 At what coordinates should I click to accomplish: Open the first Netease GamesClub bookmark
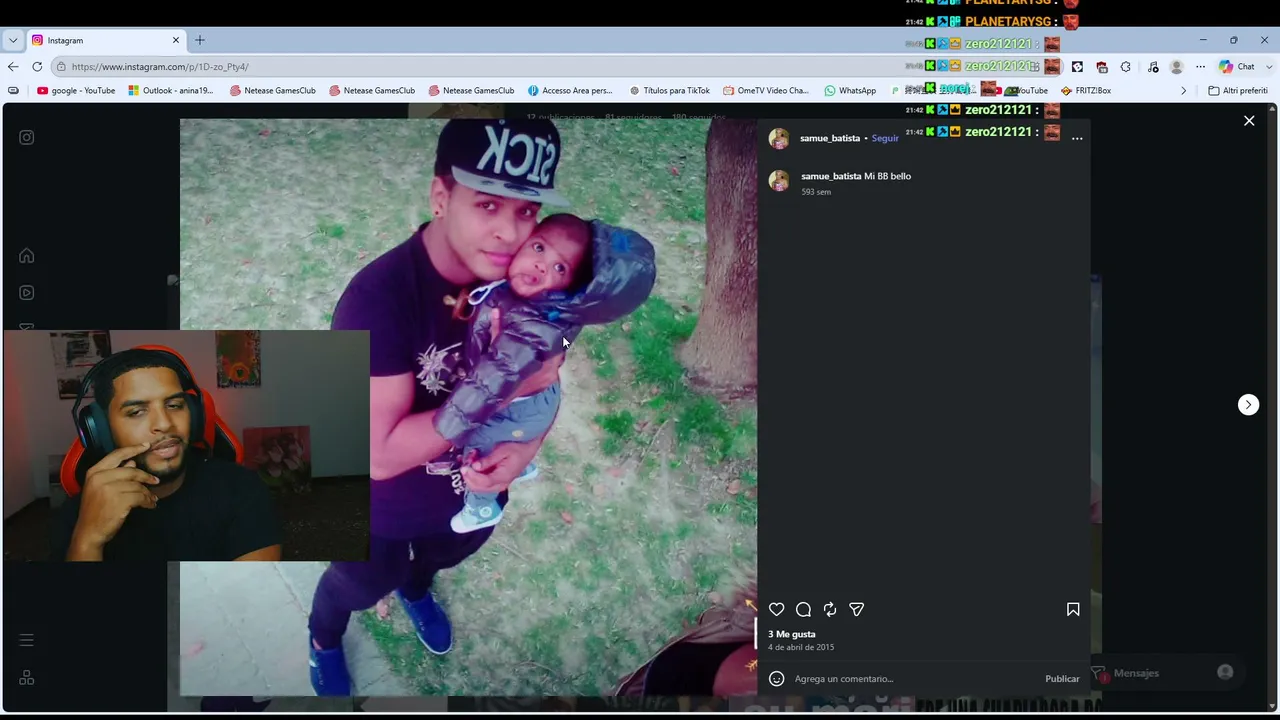click(x=272, y=90)
